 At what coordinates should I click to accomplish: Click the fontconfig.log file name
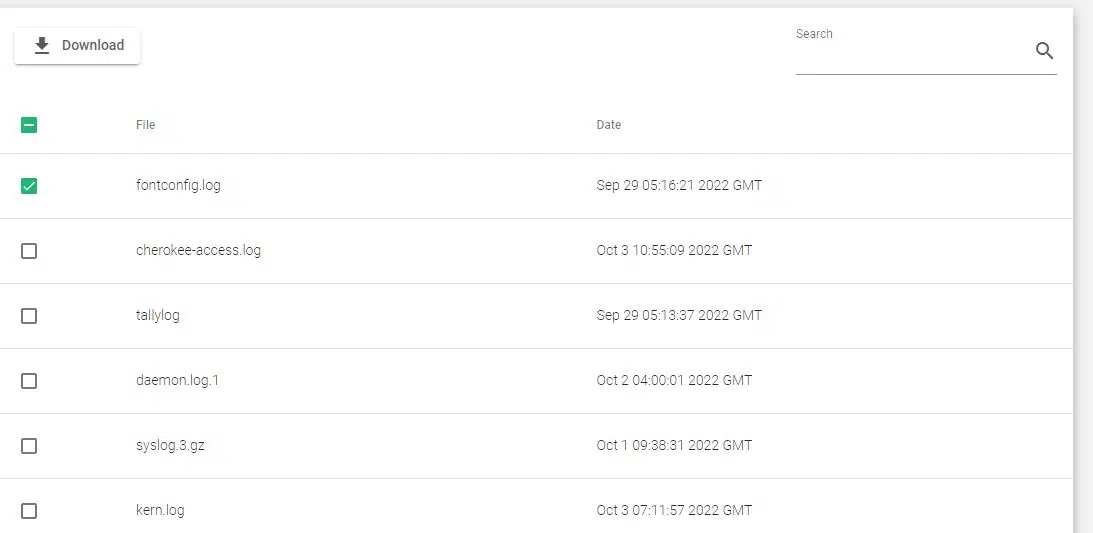178,186
